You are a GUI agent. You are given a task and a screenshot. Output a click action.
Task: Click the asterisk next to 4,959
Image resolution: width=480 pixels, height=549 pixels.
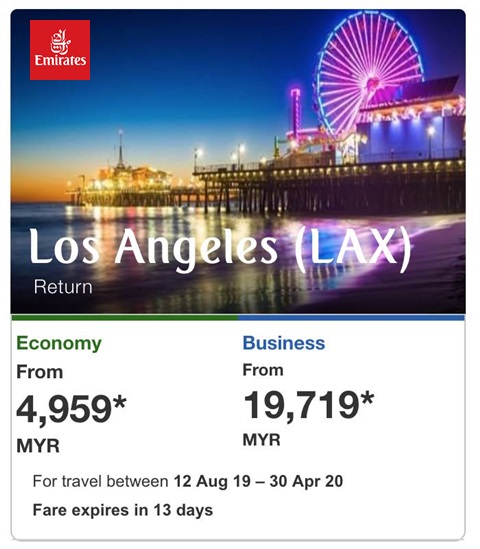point(119,402)
